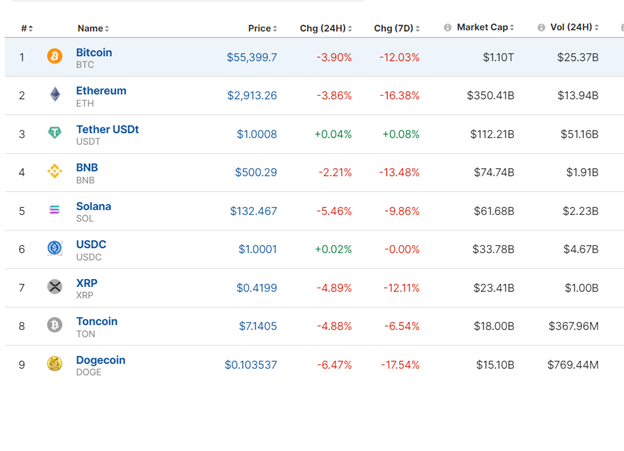624x451 pixels.
Task: Open the Vol (24H) info icon
Action: 541,28
